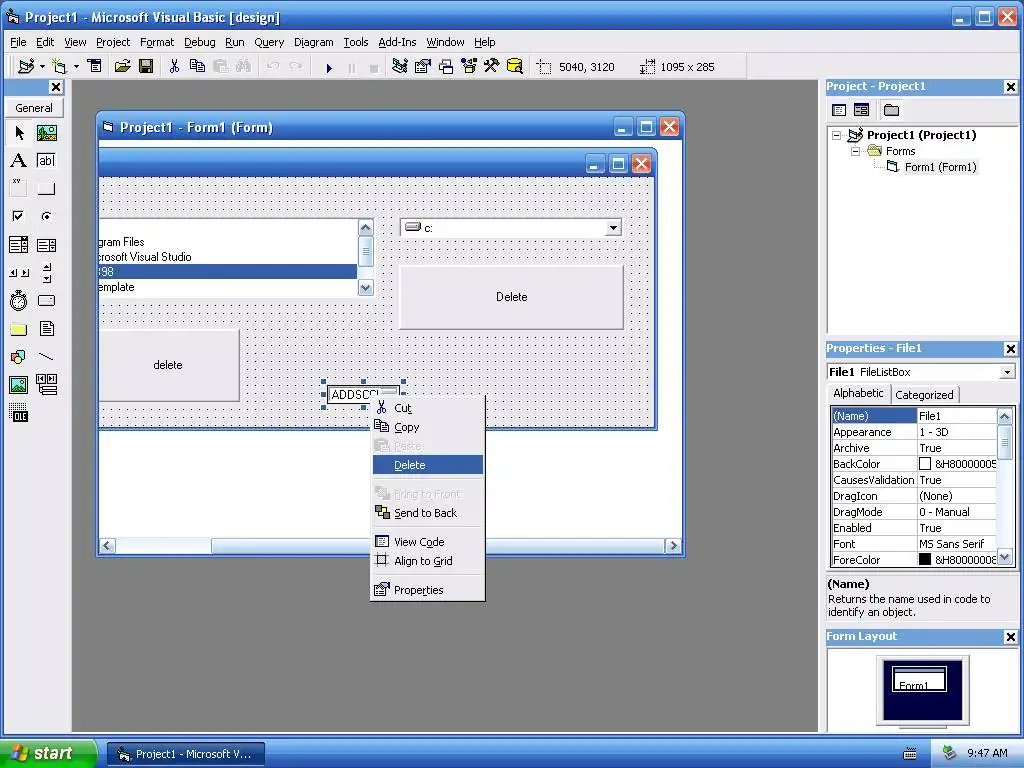Click the Toolbox hammer-and-wrench icon

coord(491,66)
